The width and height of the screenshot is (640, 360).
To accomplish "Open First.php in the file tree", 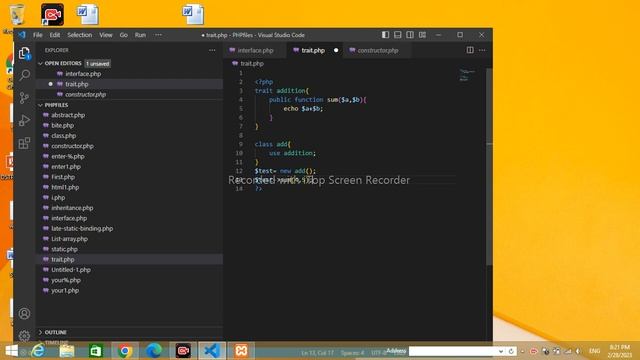I will (x=130, y=177).
